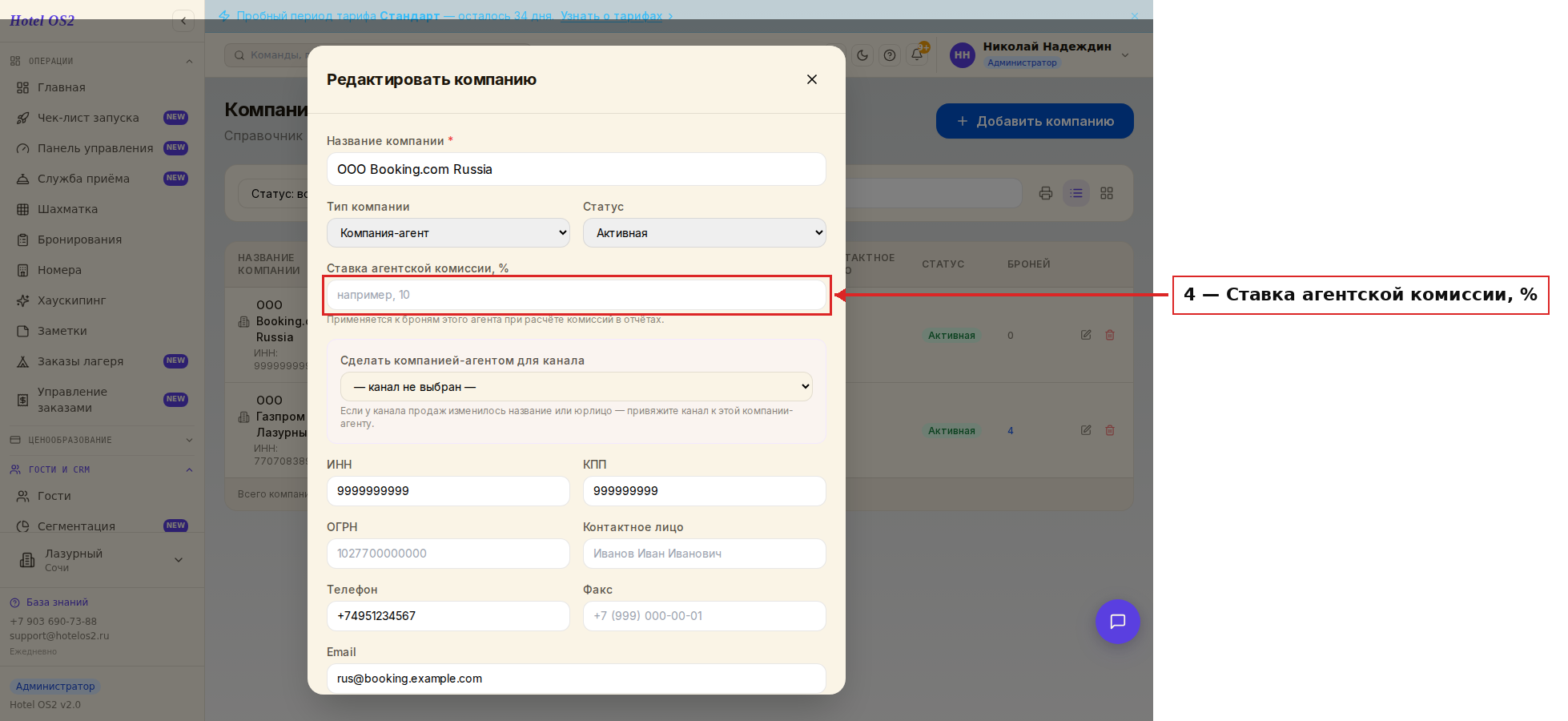1568x721 pixels.
Task: Open the chat widget button
Action: [1118, 622]
